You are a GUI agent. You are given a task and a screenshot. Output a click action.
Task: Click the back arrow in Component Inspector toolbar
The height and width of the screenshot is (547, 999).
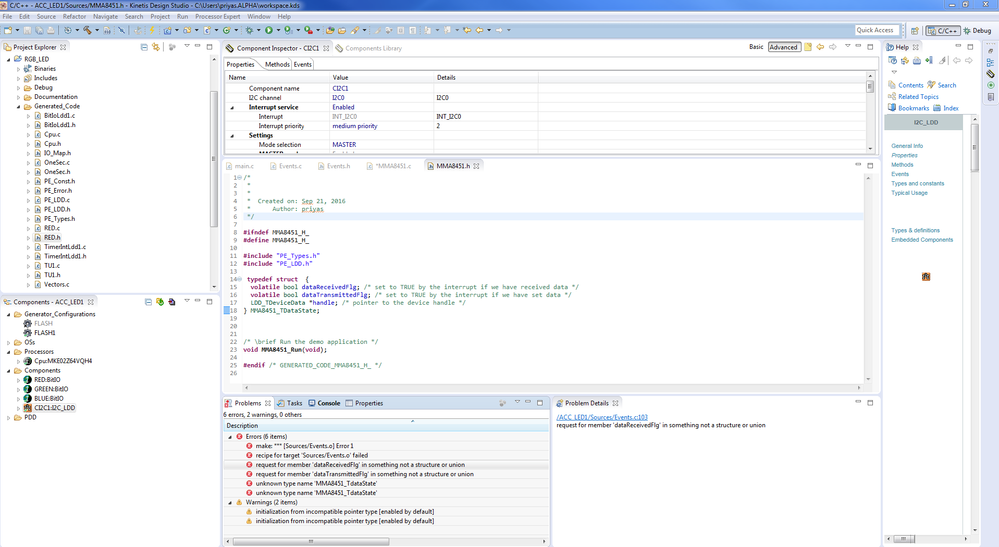821,47
